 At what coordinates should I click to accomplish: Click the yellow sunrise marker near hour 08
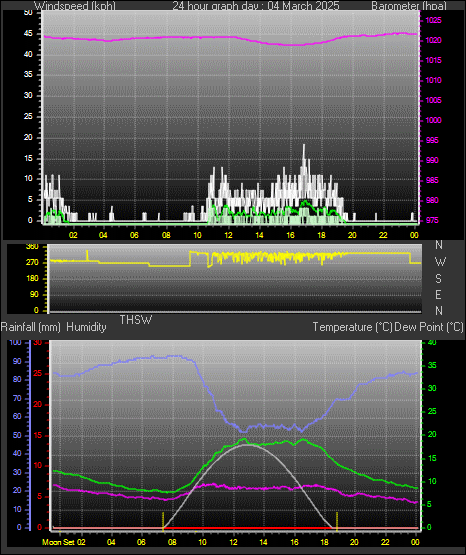tap(163, 521)
